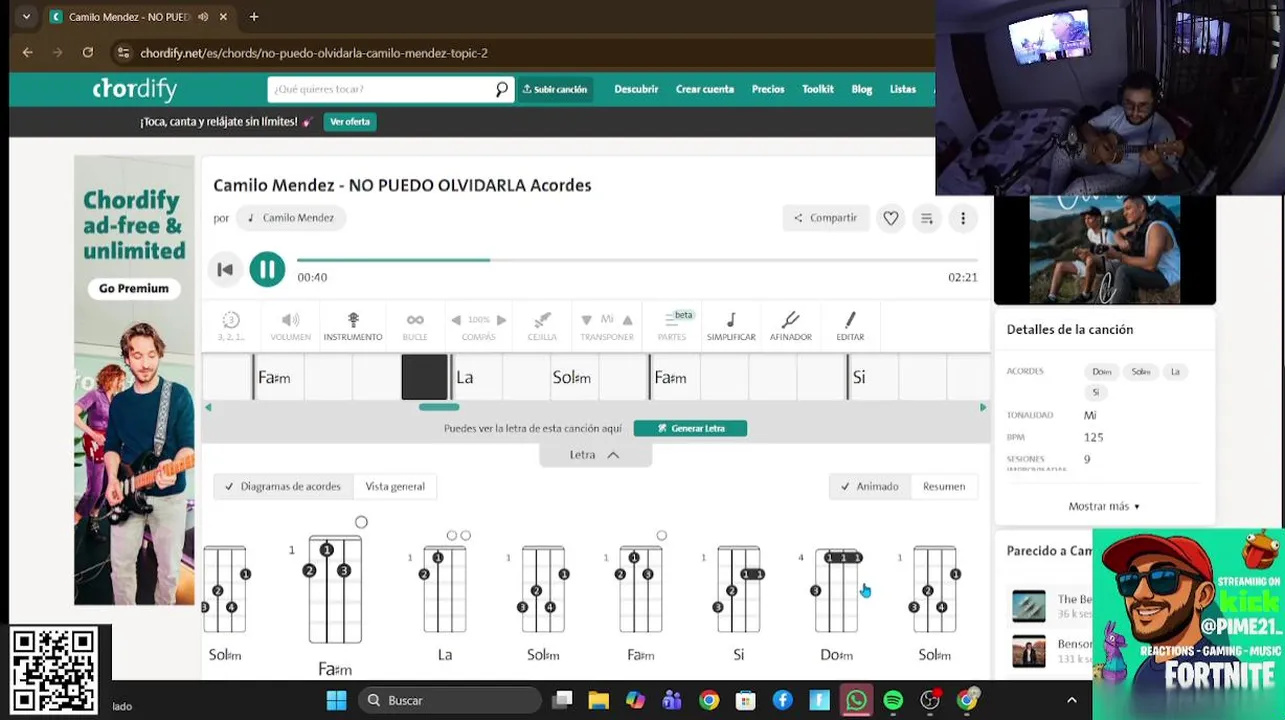Viewport: 1285px width, 720px height.
Task: Pause the song with the green pause button
Action: [267, 269]
